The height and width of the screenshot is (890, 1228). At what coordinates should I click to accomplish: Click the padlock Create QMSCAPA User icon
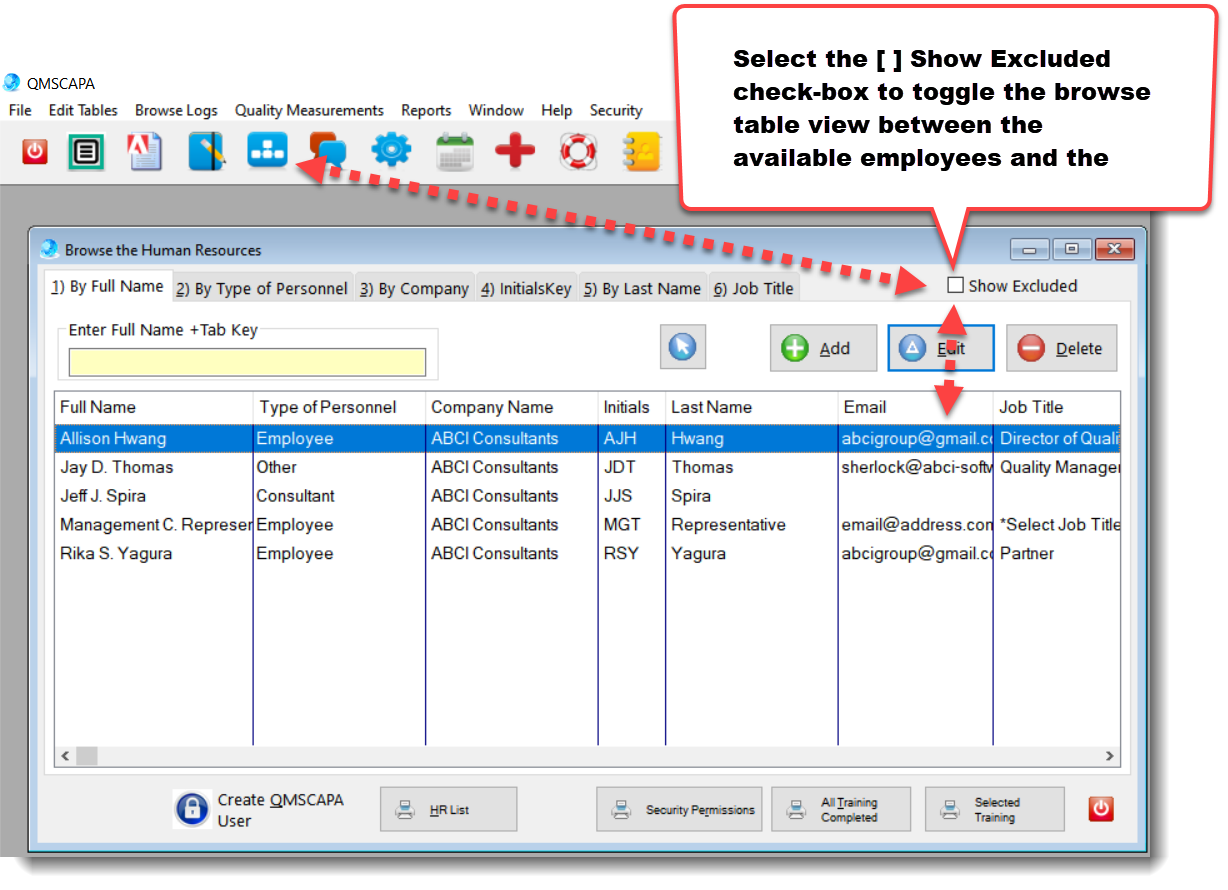click(192, 809)
